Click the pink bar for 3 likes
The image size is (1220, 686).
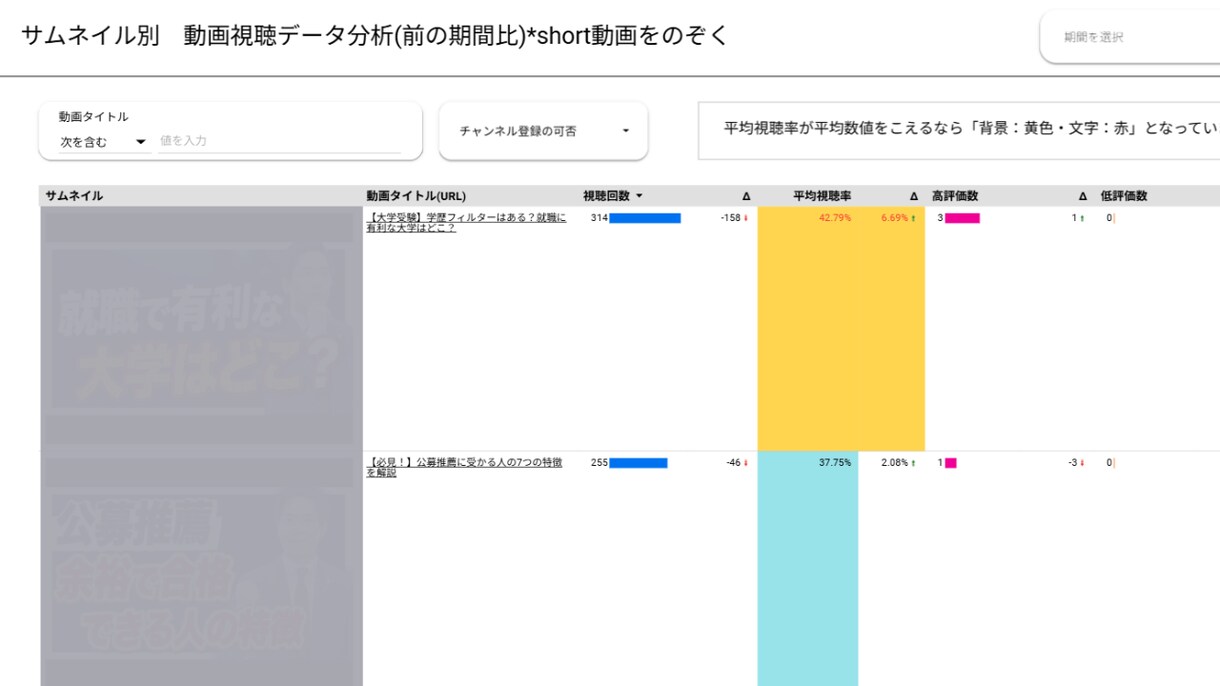point(962,218)
